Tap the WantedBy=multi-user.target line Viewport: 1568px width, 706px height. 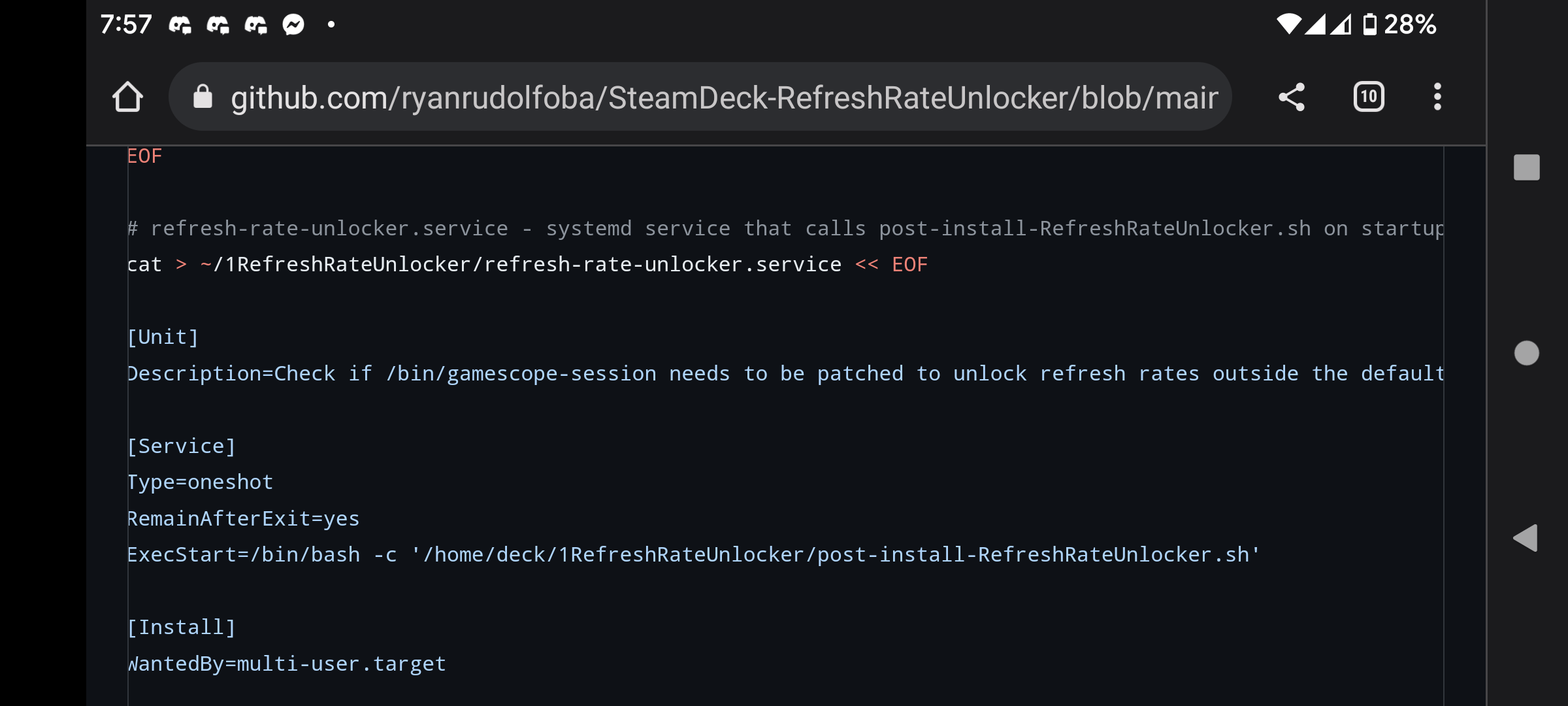point(287,663)
